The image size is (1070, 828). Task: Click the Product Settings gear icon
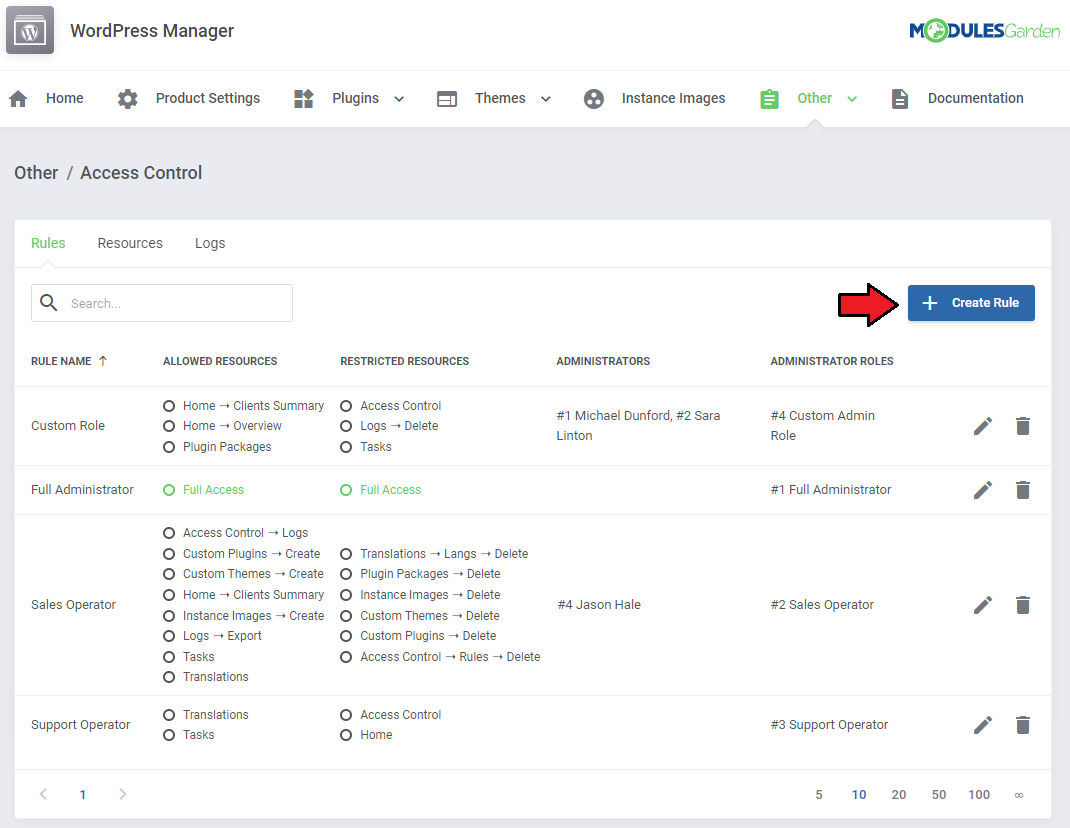click(128, 99)
